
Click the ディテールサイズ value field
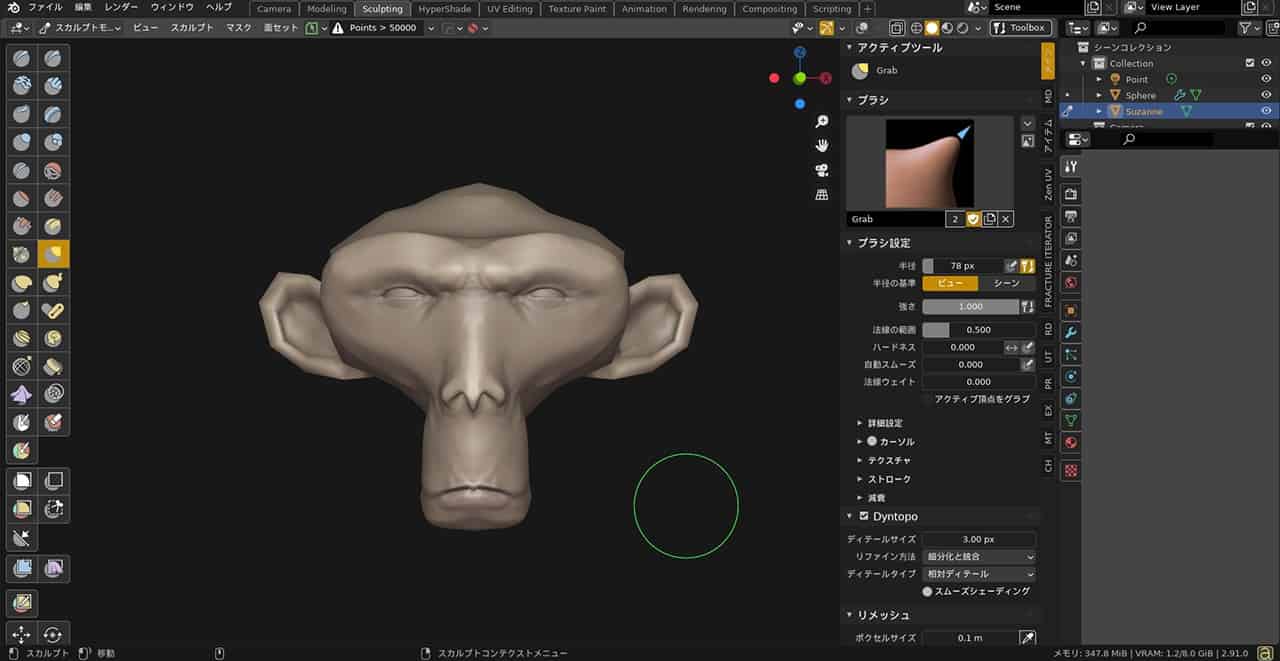point(979,539)
